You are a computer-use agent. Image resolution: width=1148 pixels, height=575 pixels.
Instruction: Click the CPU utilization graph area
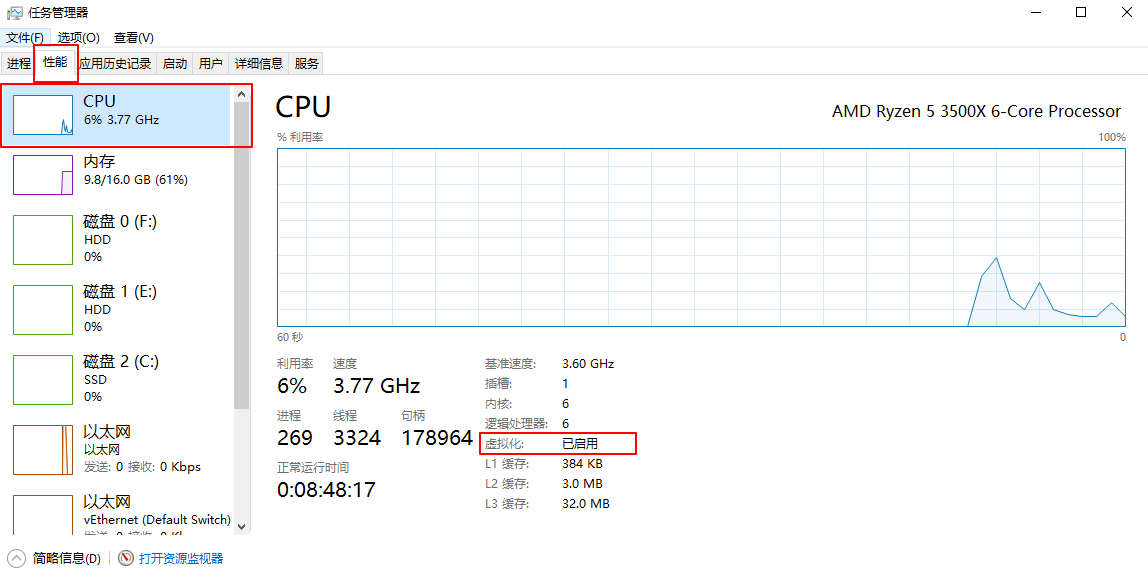pyautogui.click(x=700, y=237)
